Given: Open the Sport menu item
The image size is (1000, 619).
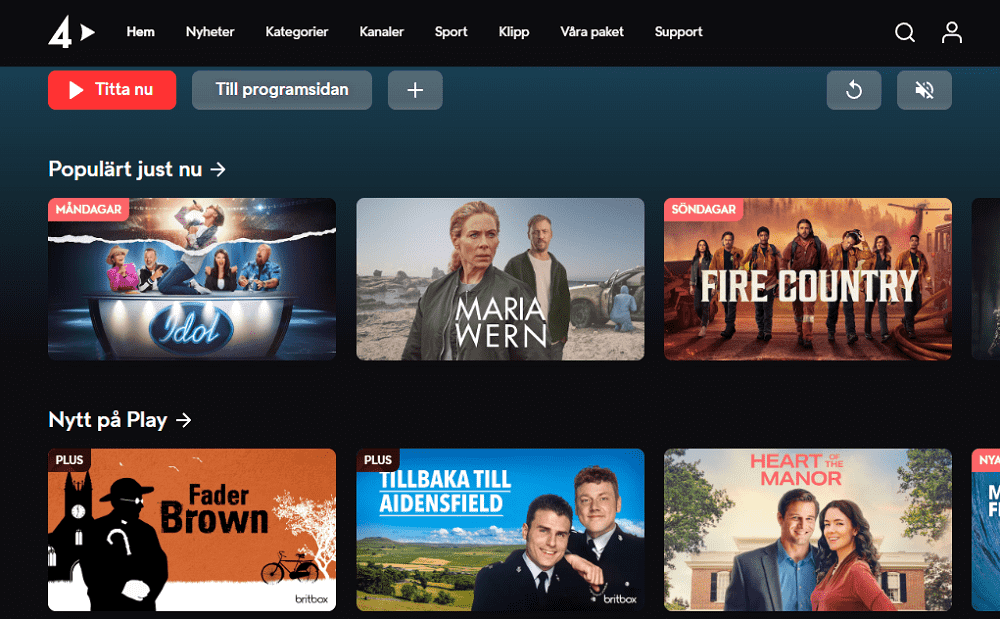Looking at the screenshot, I should pyautogui.click(x=451, y=32).
